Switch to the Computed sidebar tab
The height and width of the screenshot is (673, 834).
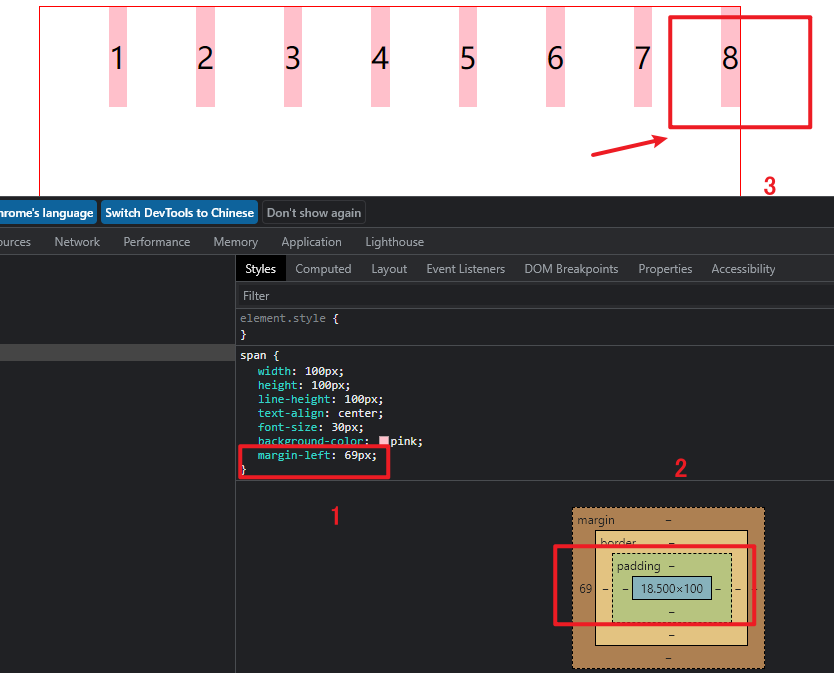pos(323,269)
